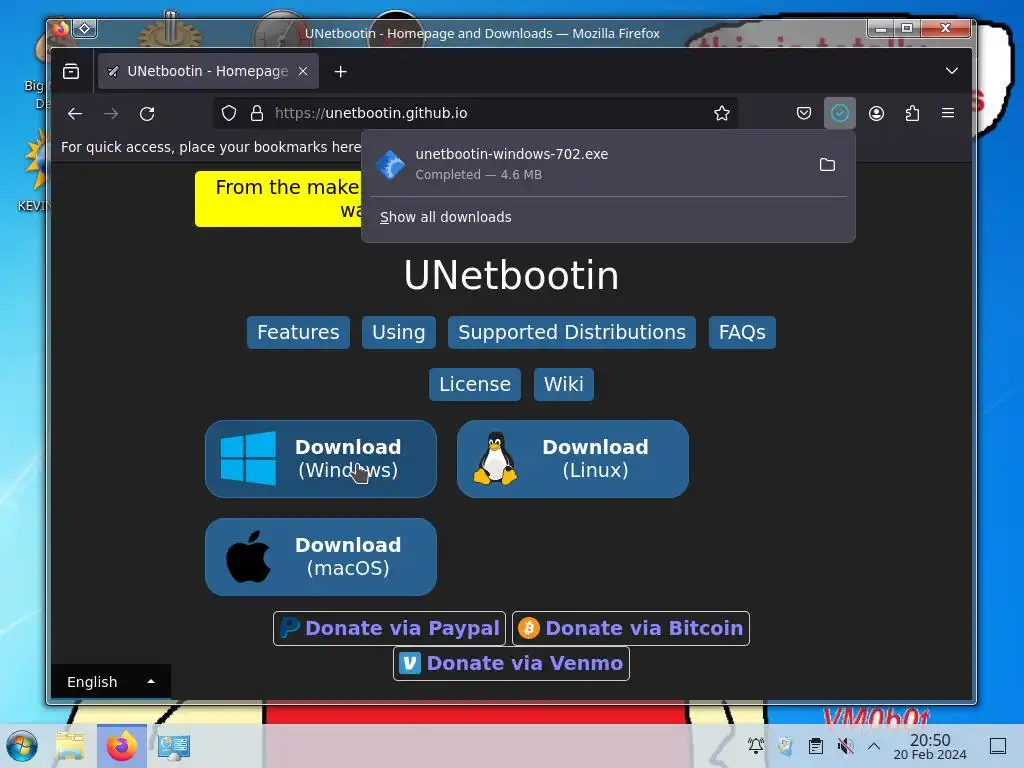Toggle the downloads panel toolbar icon
1024x768 pixels.
tap(840, 114)
